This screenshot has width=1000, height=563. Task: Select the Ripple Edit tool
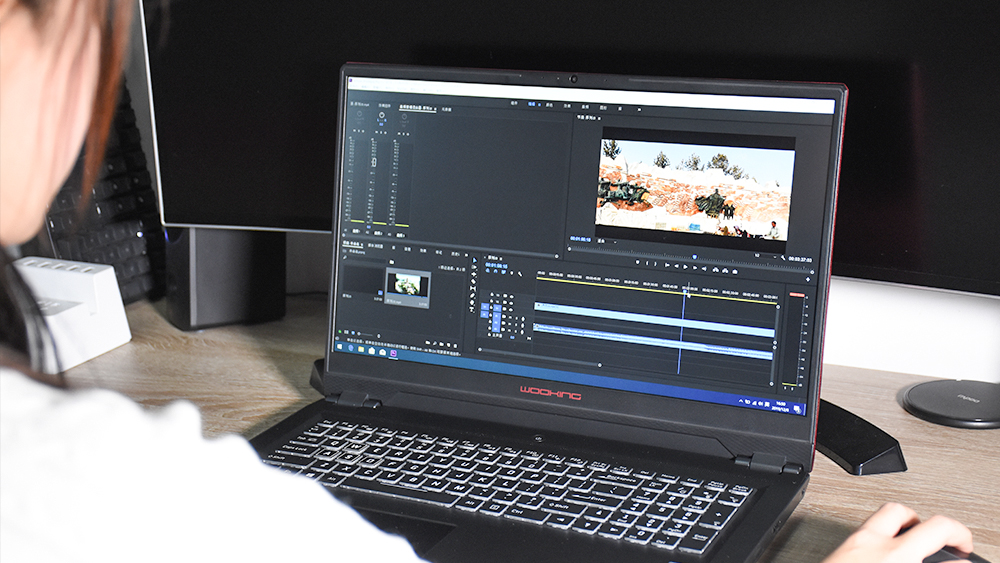[x=474, y=275]
